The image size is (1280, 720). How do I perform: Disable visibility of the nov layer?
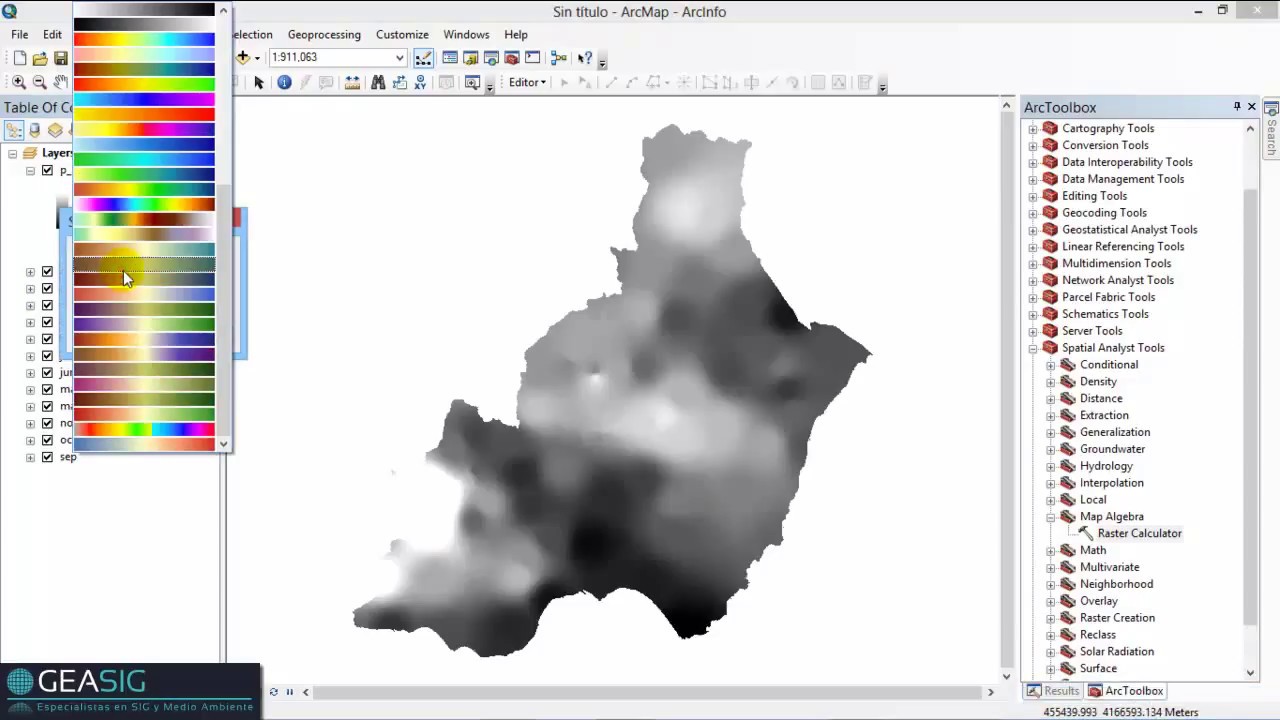click(x=47, y=423)
